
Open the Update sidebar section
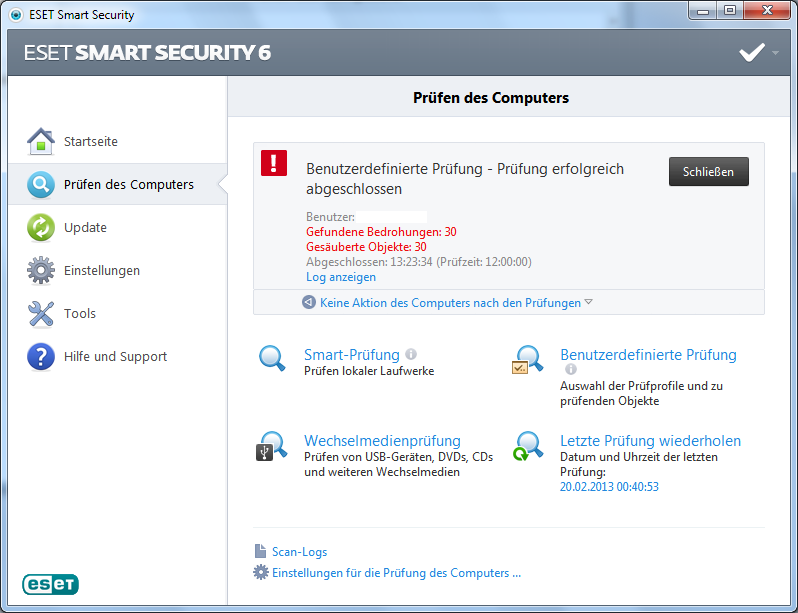[x=85, y=228]
